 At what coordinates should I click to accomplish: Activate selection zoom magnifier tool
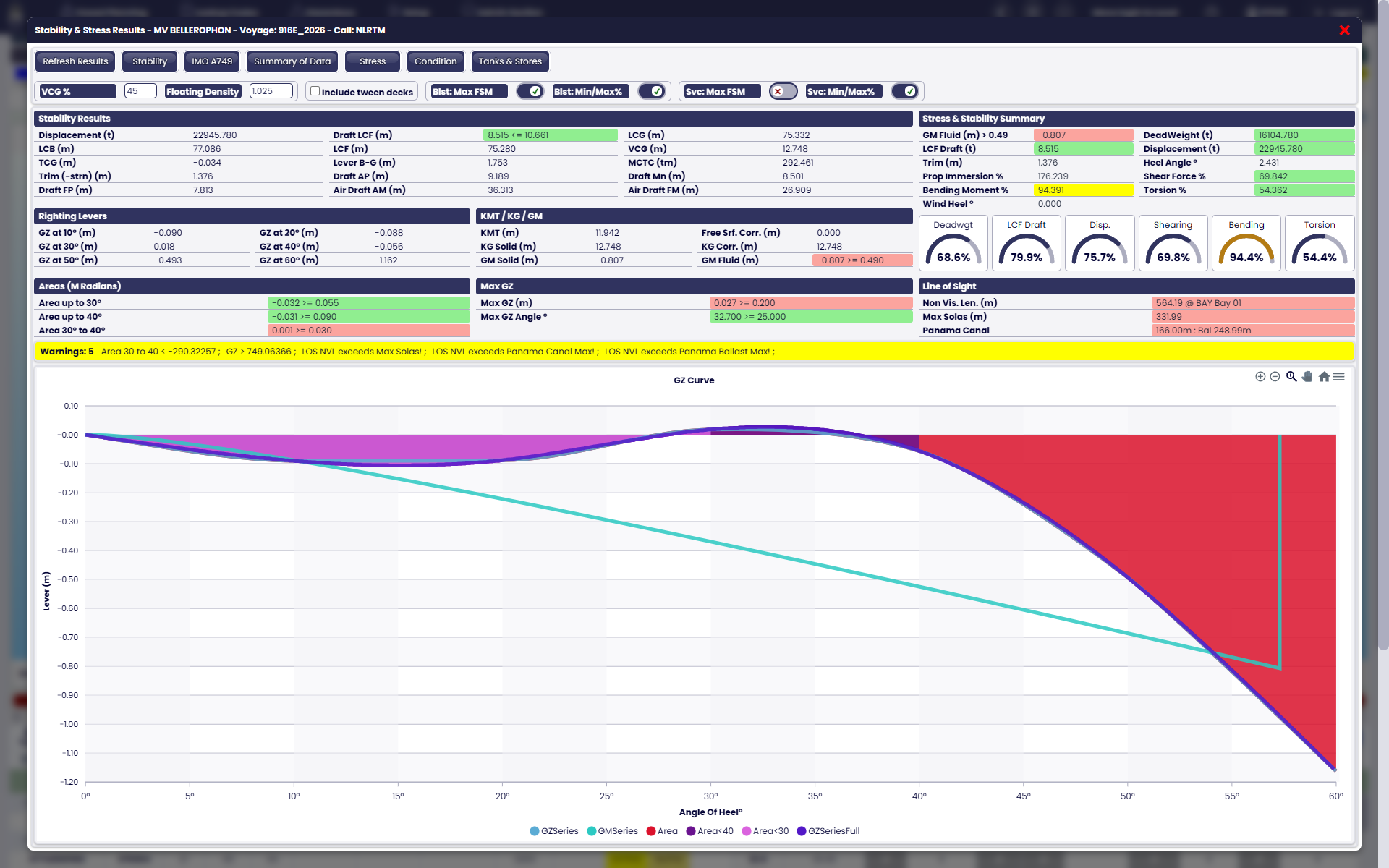pyautogui.click(x=1291, y=377)
